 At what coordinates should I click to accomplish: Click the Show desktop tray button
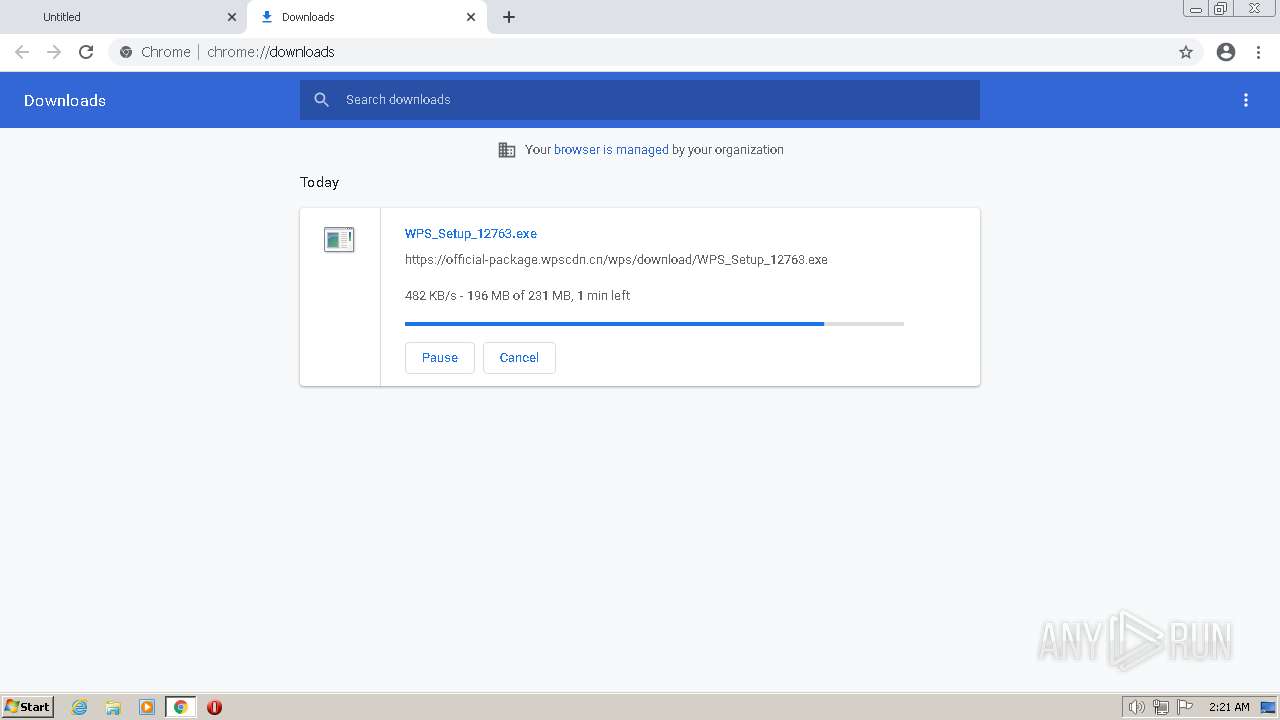click(1268, 707)
